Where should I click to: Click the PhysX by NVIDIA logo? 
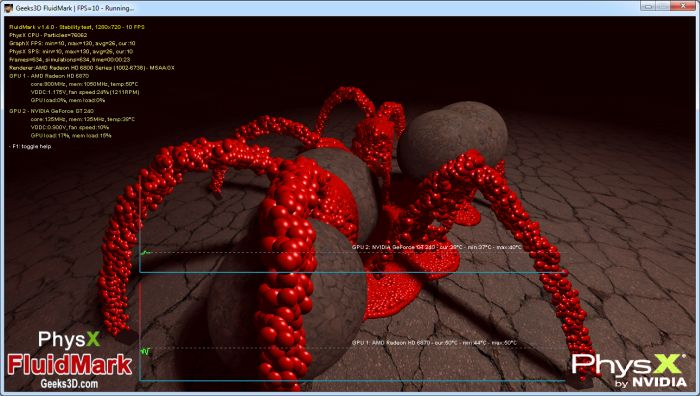click(x=629, y=370)
